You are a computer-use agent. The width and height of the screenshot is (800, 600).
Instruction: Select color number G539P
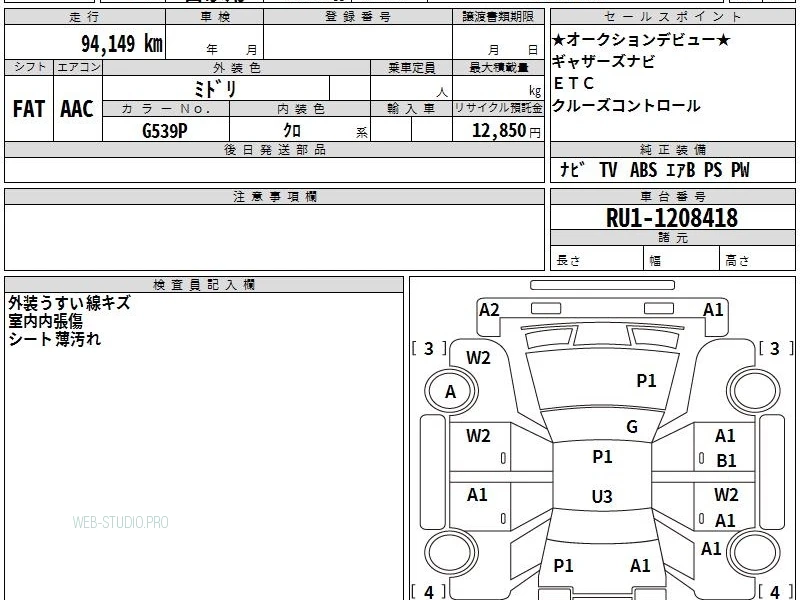(164, 131)
